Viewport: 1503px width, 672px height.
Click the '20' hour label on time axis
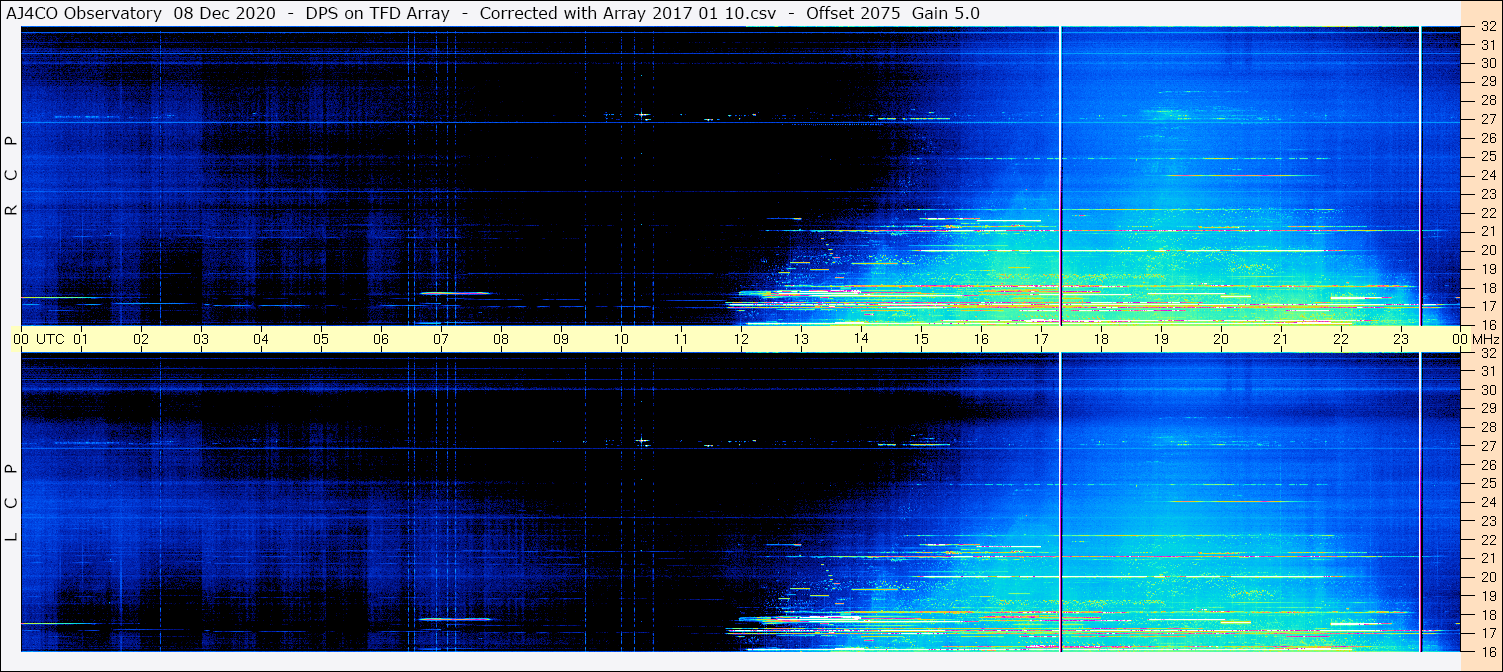pyautogui.click(x=1221, y=339)
